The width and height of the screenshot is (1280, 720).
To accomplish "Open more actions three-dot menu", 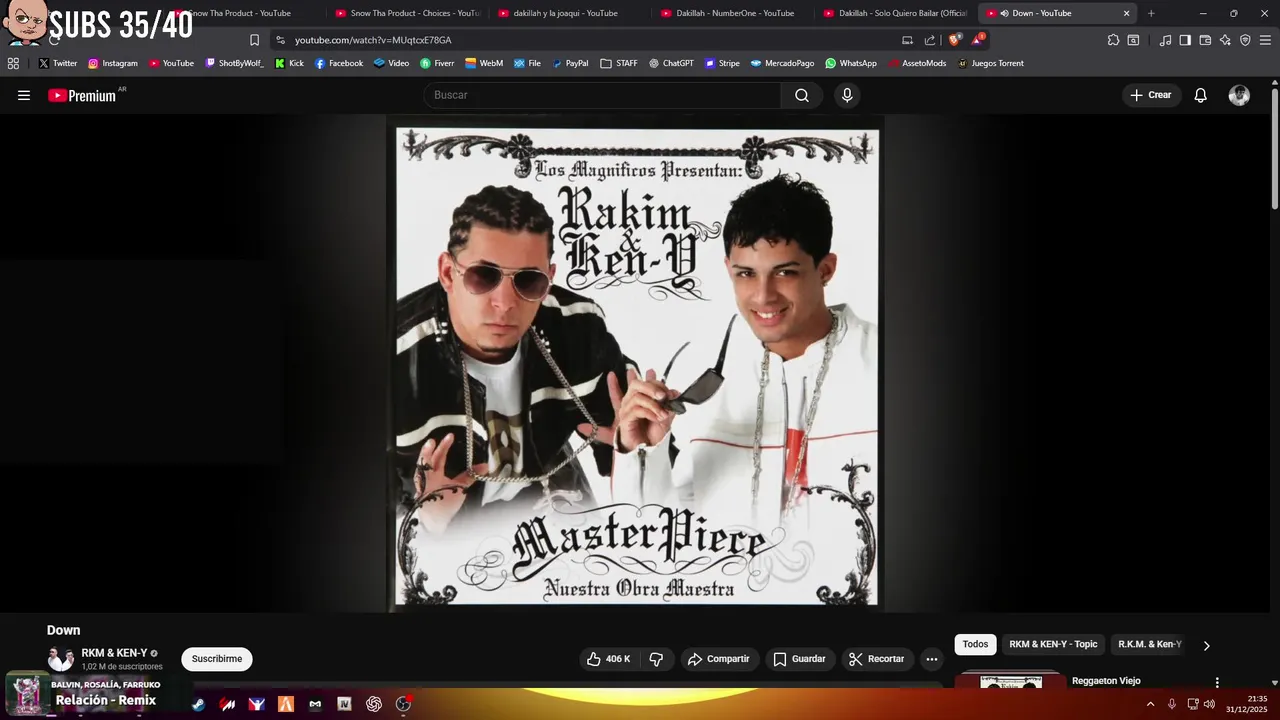I will pyautogui.click(x=932, y=659).
